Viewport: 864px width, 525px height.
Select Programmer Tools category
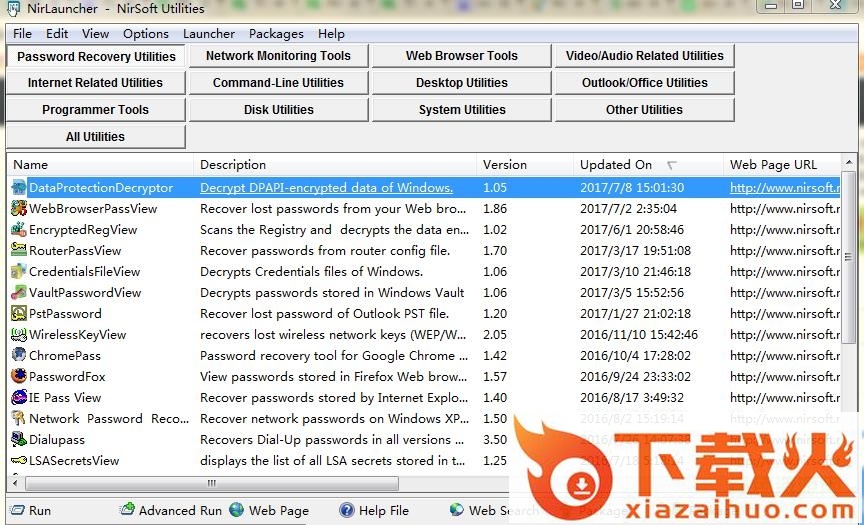pyautogui.click(x=95, y=110)
